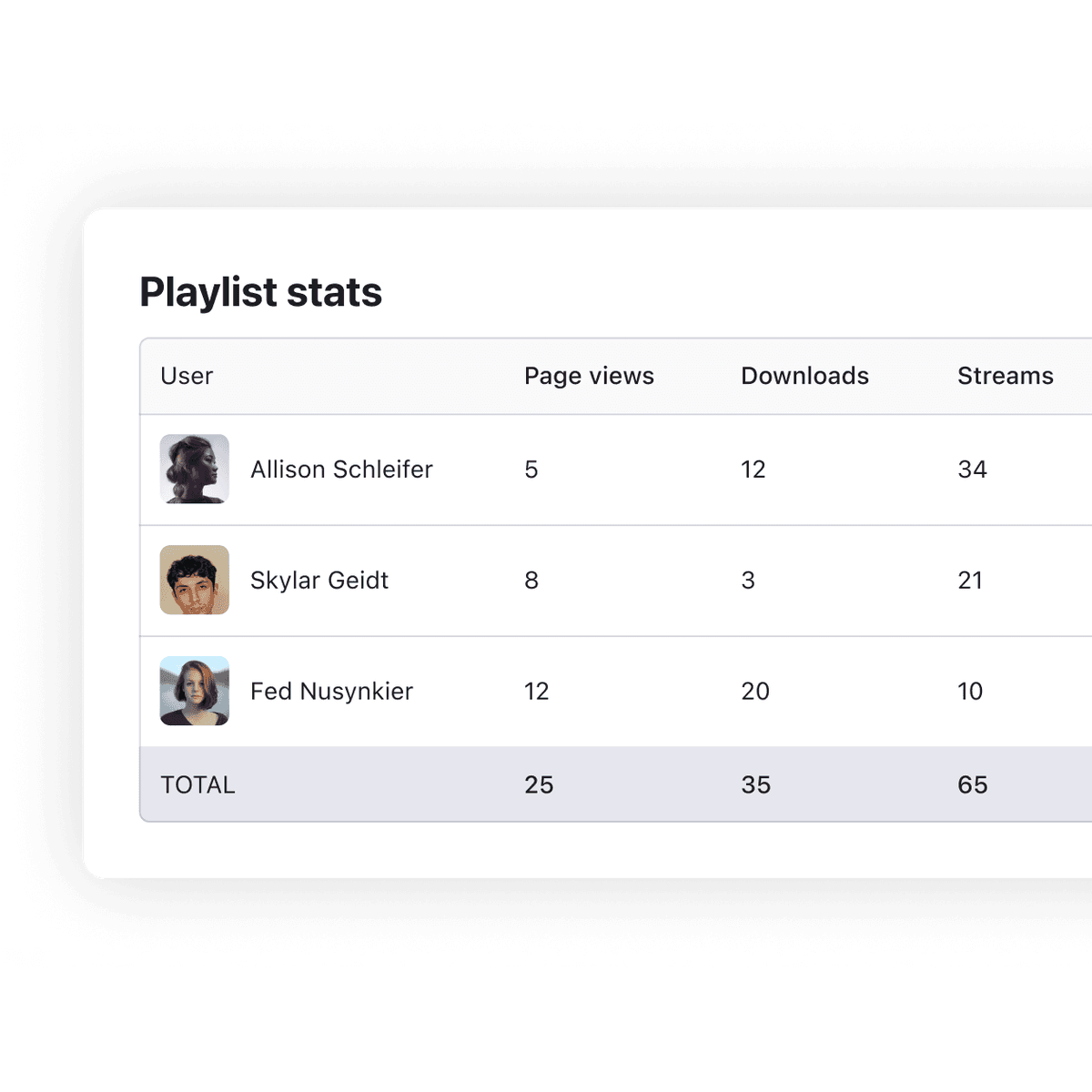This screenshot has width=1092, height=1092.
Task: Select Skylar Geidt's streams count 21
Action: [x=970, y=581]
